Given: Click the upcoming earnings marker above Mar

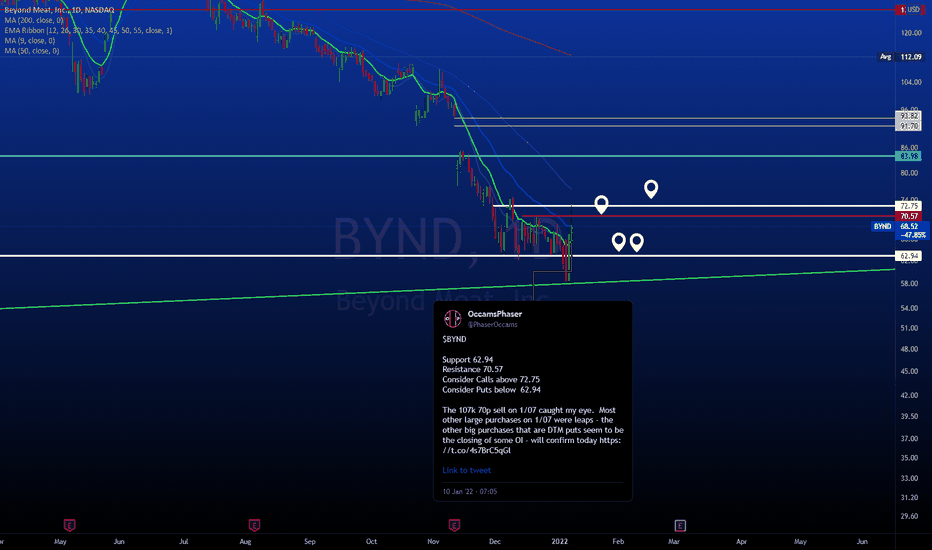Looking at the screenshot, I should click(680, 526).
